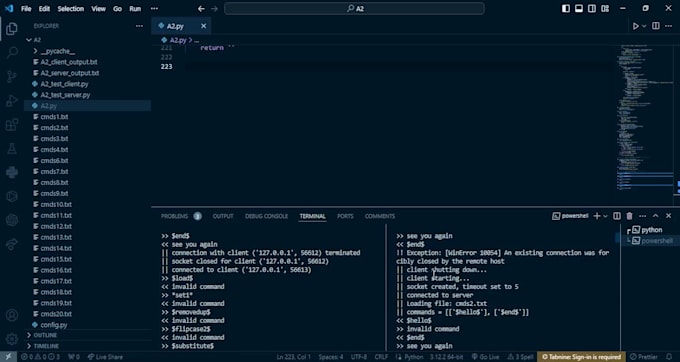Show more menus via ellipsis

pyautogui.click(x=154, y=9)
